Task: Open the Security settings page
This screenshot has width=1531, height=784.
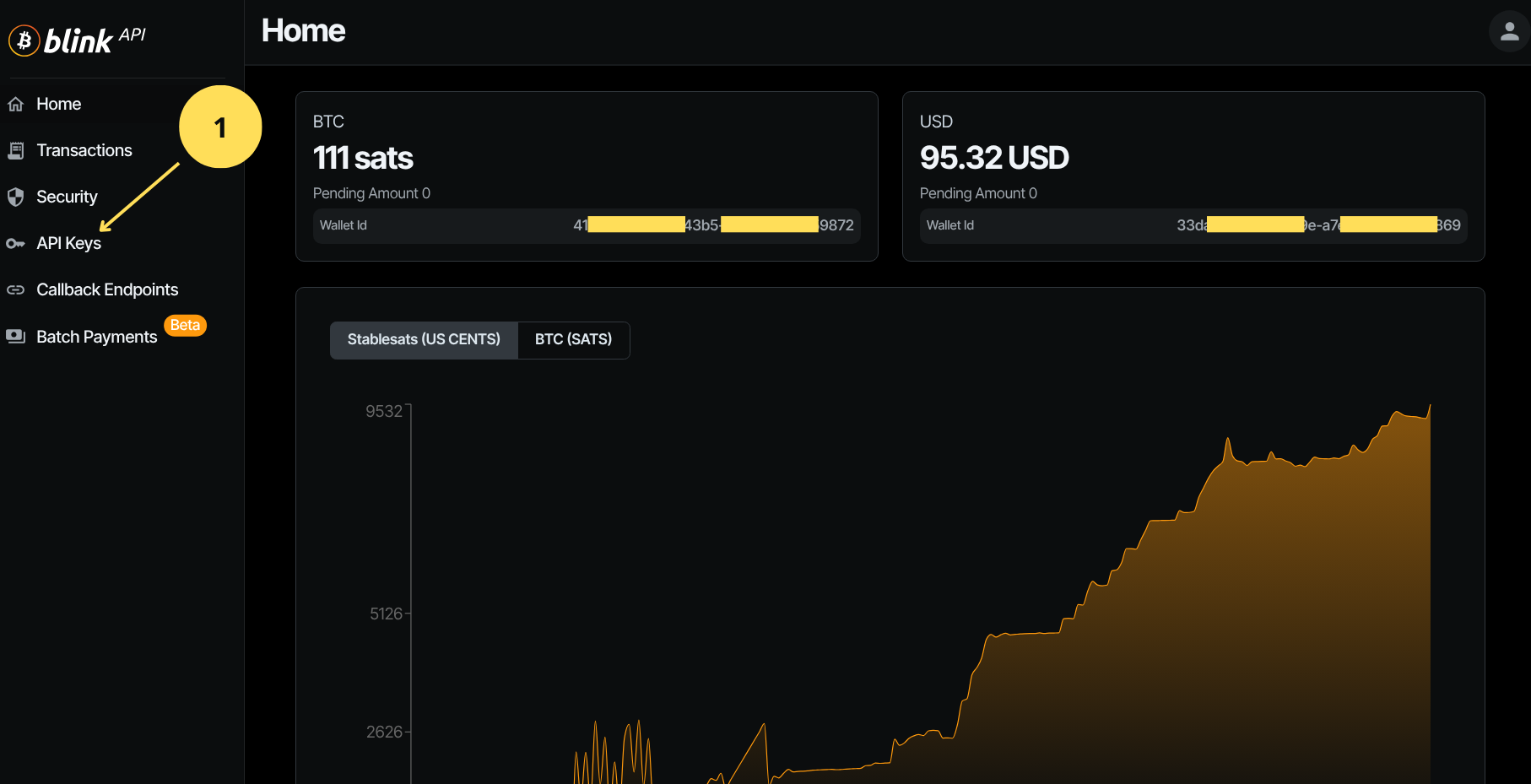Action: click(67, 197)
